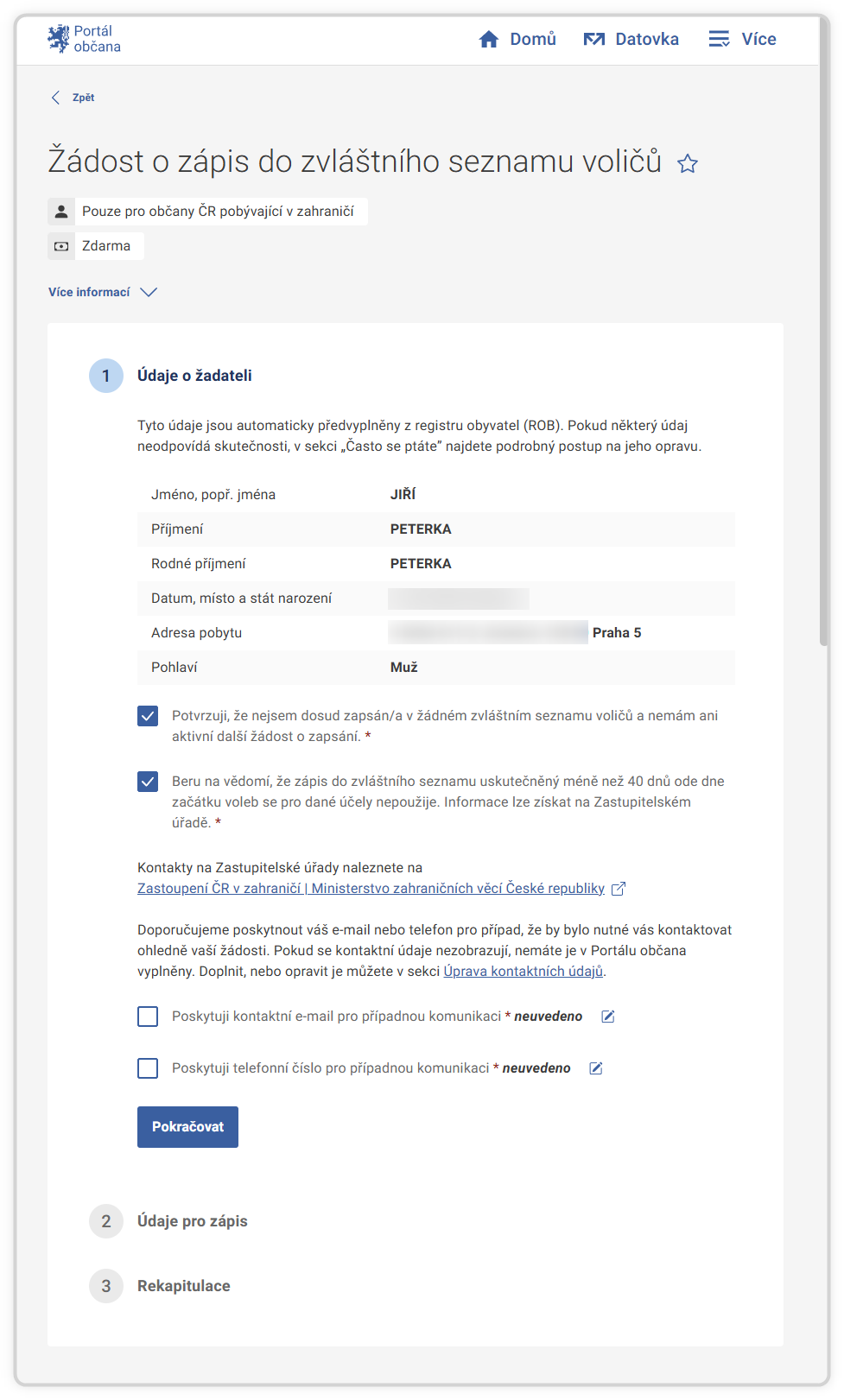Image resolution: width=844 pixels, height=1400 pixels.
Task: Click the edit icon next to contact e-mail
Action: coord(608,1017)
